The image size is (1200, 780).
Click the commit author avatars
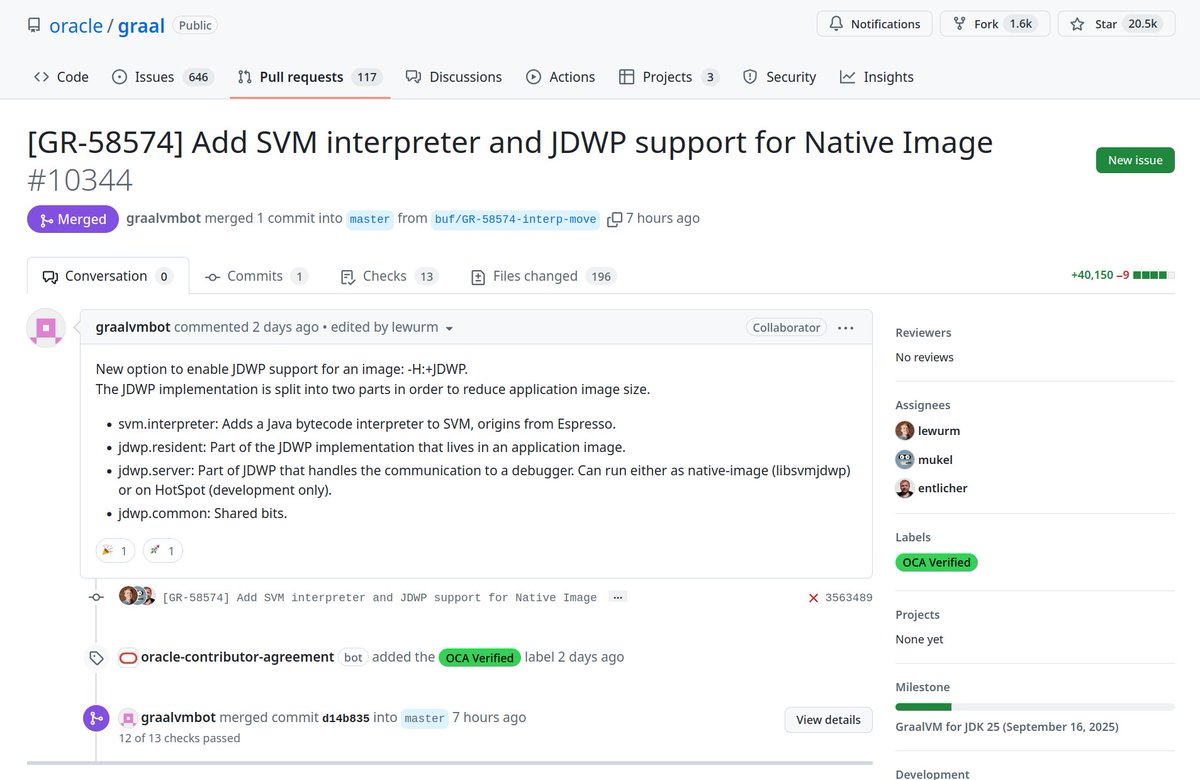pos(137,596)
